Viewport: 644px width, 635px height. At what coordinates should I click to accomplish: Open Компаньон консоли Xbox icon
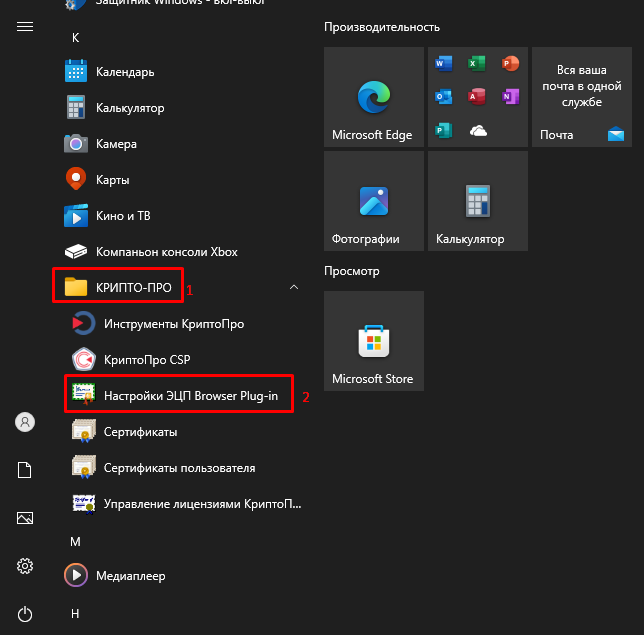76,251
